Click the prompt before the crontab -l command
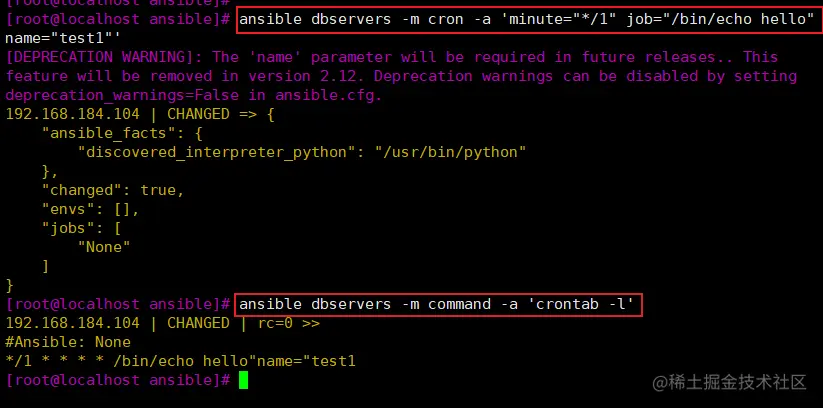This screenshot has height=408, width=823. (118, 304)
